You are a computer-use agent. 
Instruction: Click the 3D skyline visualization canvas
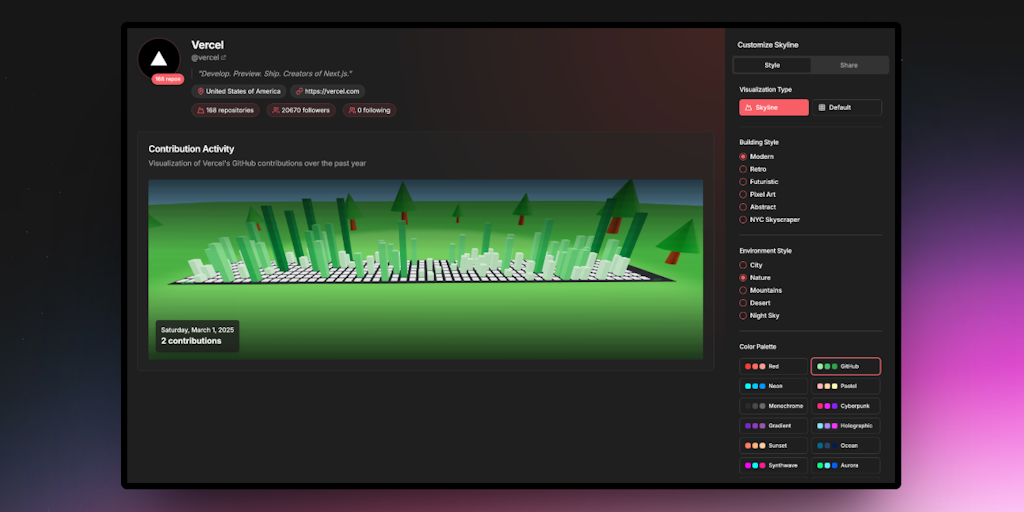426,269
